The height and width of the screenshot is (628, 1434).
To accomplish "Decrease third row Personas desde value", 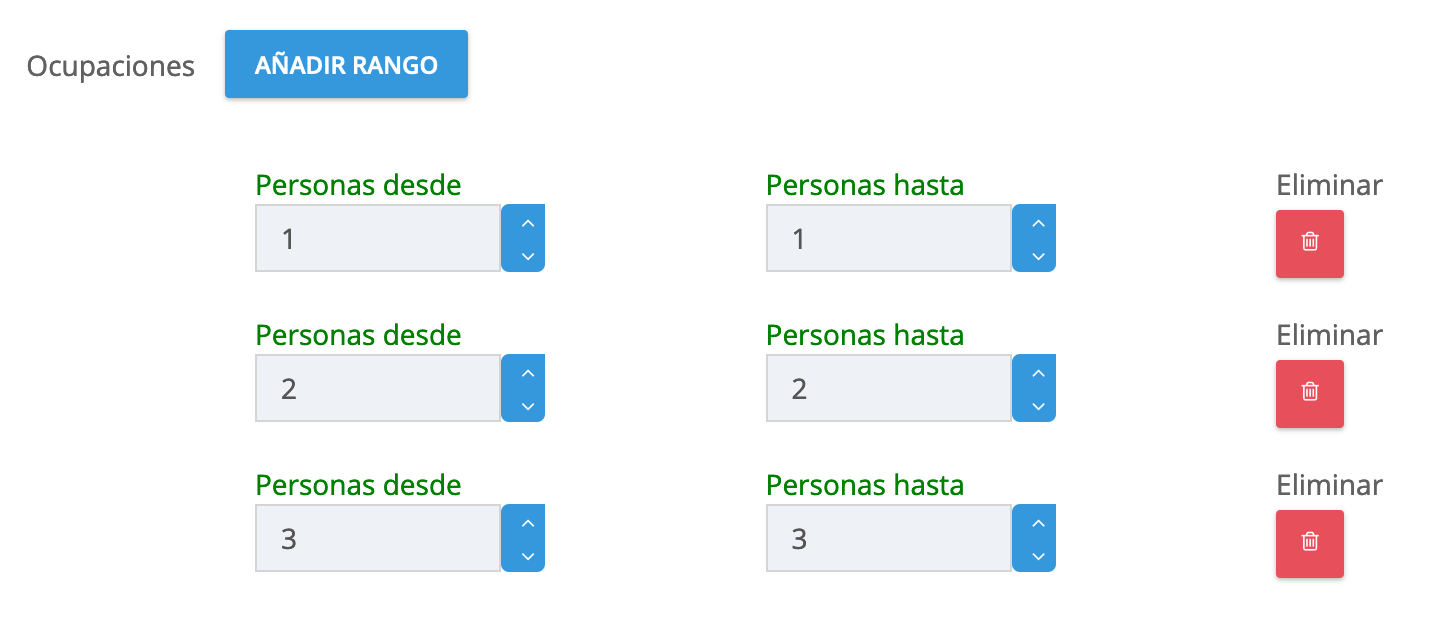I will coord(528,556).
